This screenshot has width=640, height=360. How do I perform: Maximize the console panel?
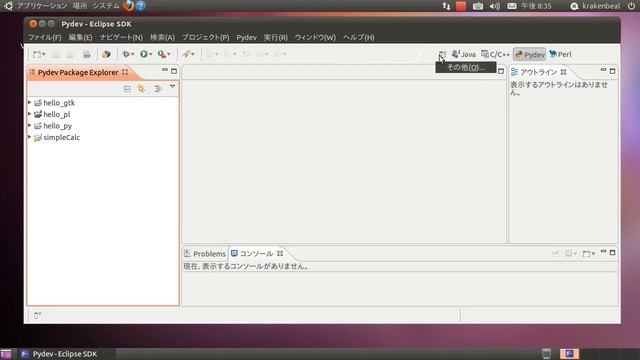pos(612,253)
